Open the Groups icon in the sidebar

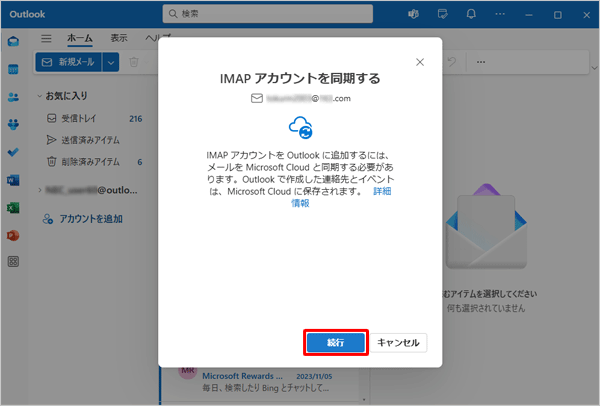pos(13,124)
